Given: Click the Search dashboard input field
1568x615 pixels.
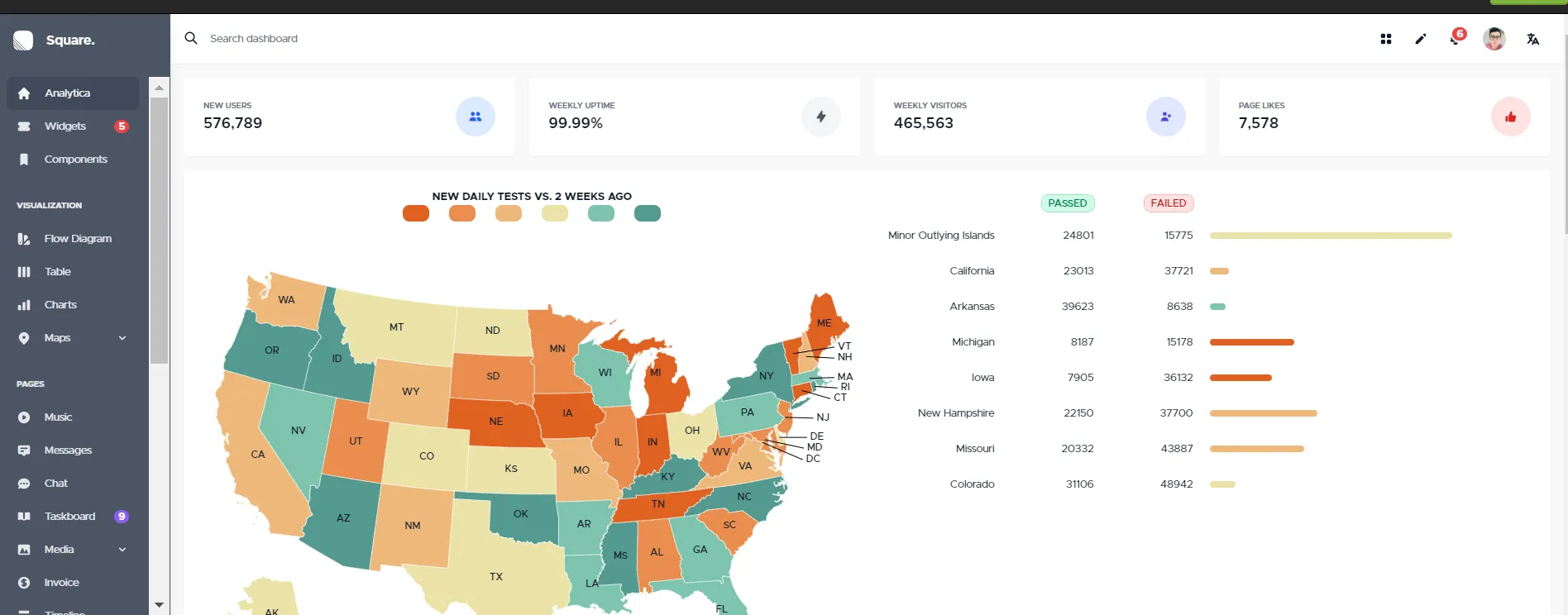Looking at the screenshot, I should pos(496,39).
